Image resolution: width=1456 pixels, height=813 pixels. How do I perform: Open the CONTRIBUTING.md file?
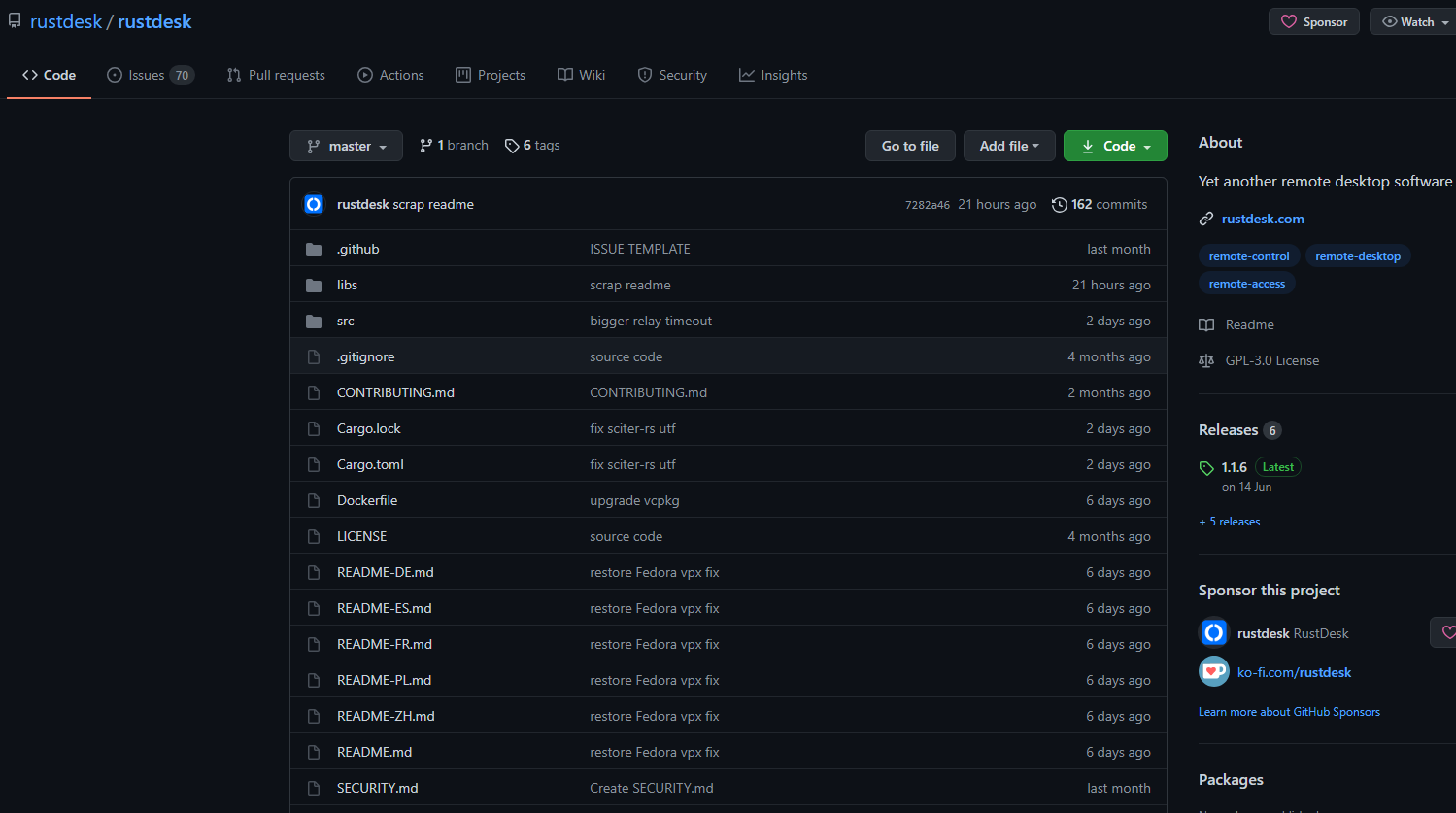coord(395,393)
